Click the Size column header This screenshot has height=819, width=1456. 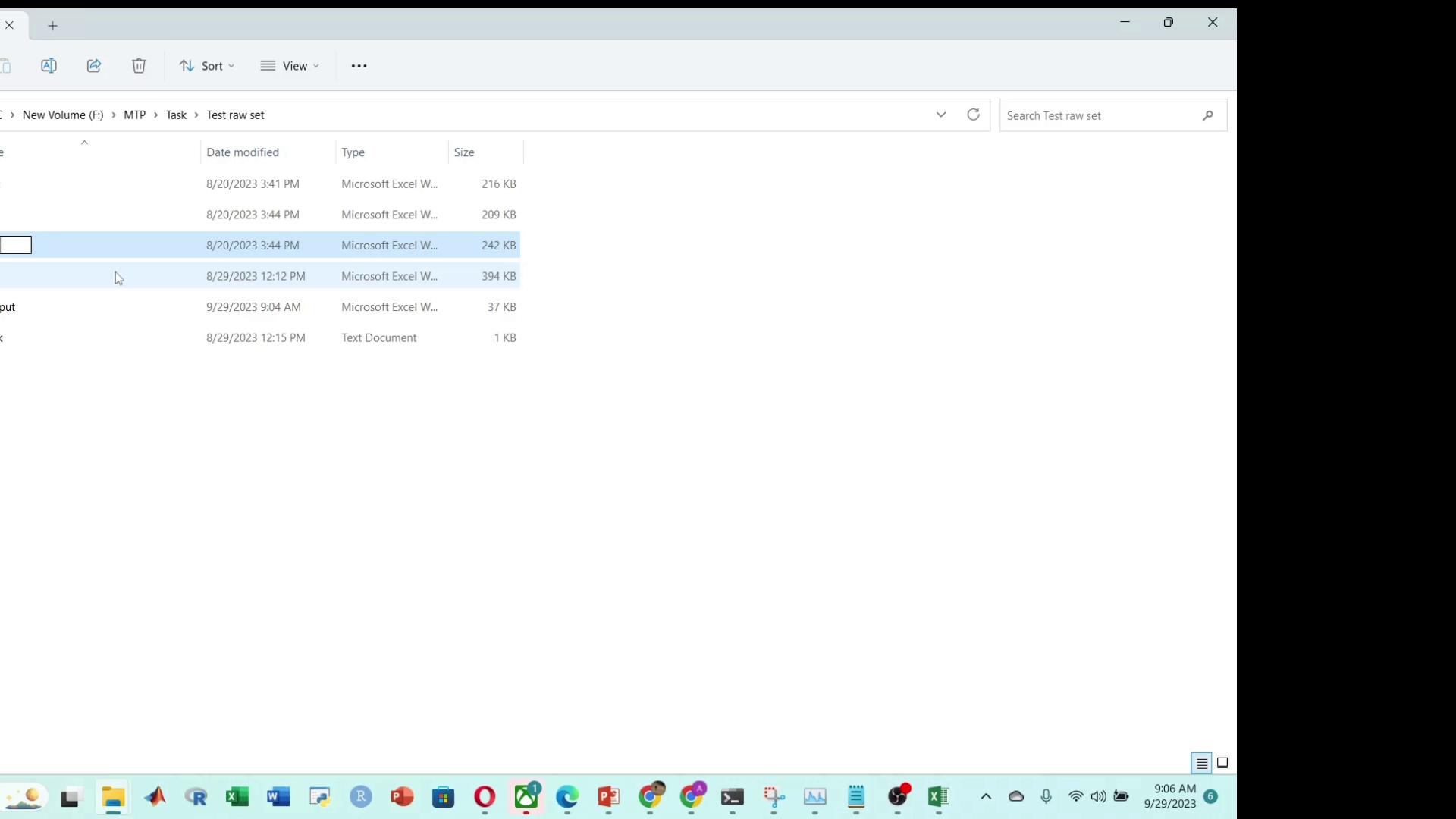point(464,152)
